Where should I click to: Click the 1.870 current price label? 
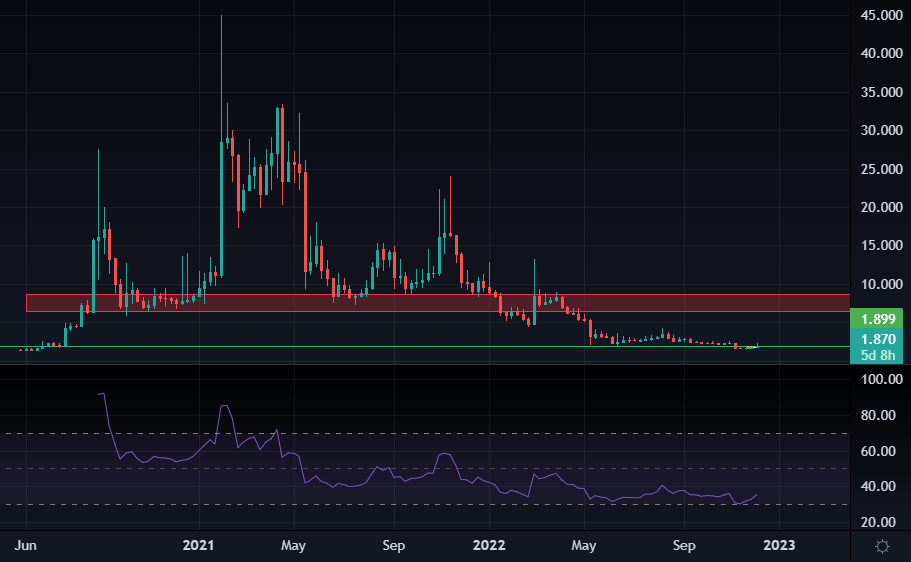(877, 339)
